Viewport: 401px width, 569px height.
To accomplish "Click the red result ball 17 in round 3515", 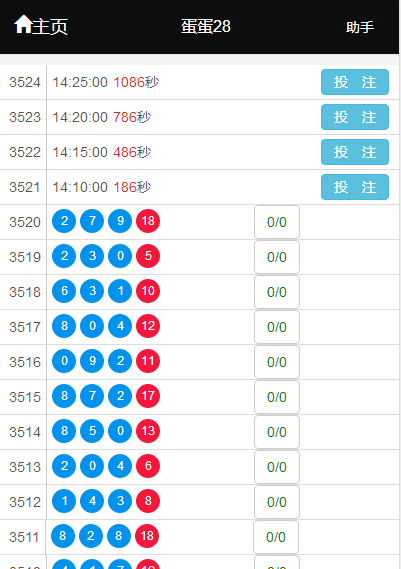I will tap(148, 396).
